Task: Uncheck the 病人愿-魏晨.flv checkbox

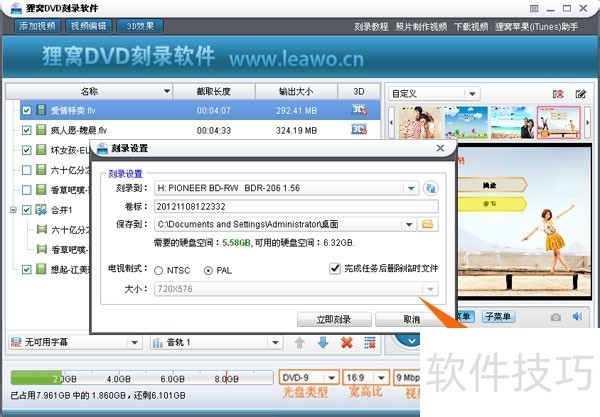Action: [26, 130]
